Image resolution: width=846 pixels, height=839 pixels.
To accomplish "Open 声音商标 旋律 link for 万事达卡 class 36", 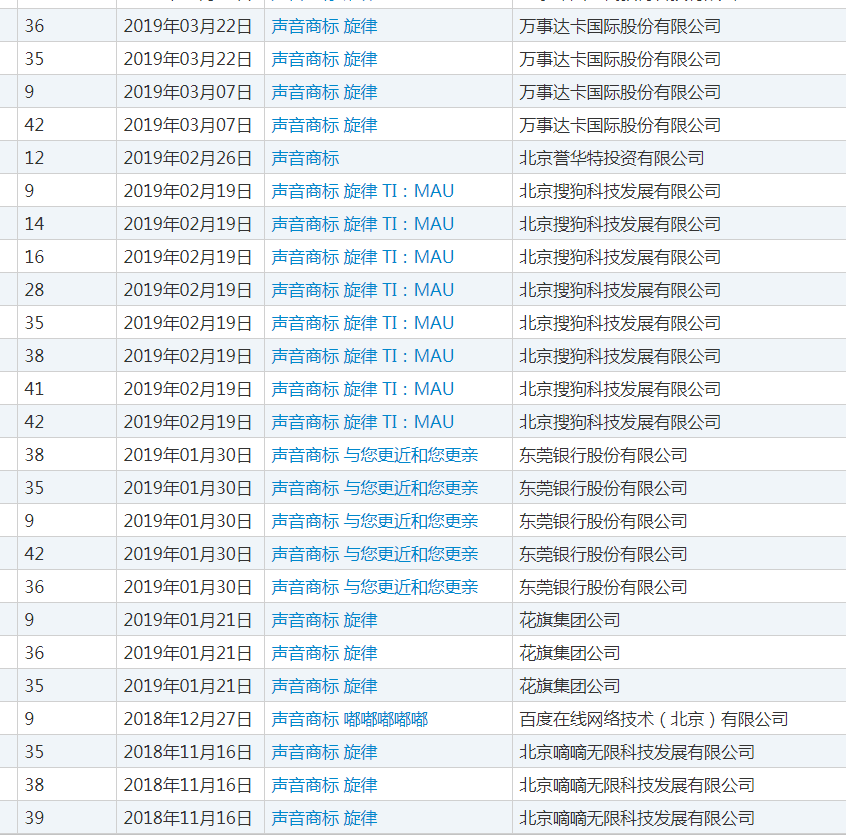I will (324, 26).
